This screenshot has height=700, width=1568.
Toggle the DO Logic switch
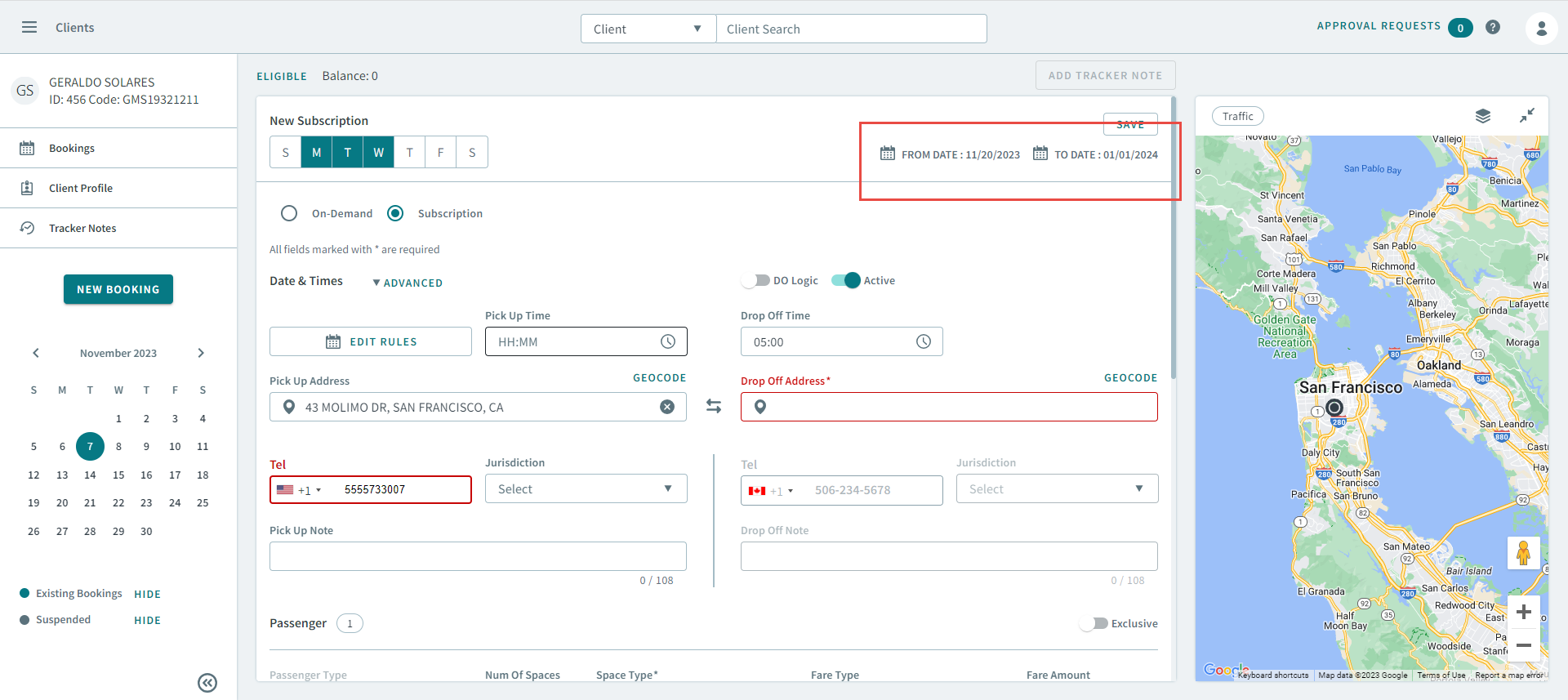(x=755, y=280)
